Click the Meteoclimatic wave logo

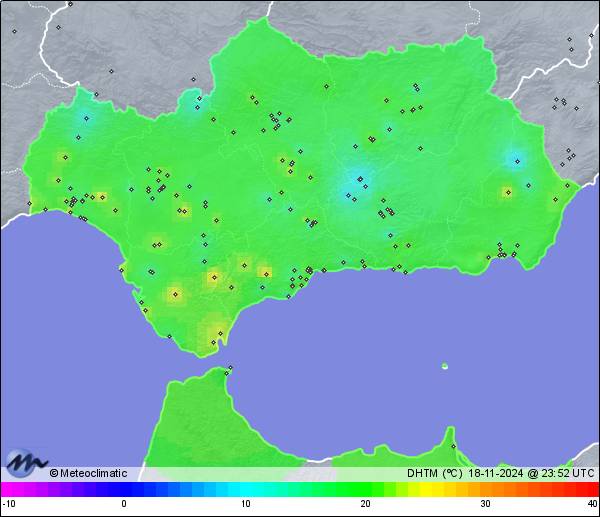pyautogui.click(x=26, y=463)
